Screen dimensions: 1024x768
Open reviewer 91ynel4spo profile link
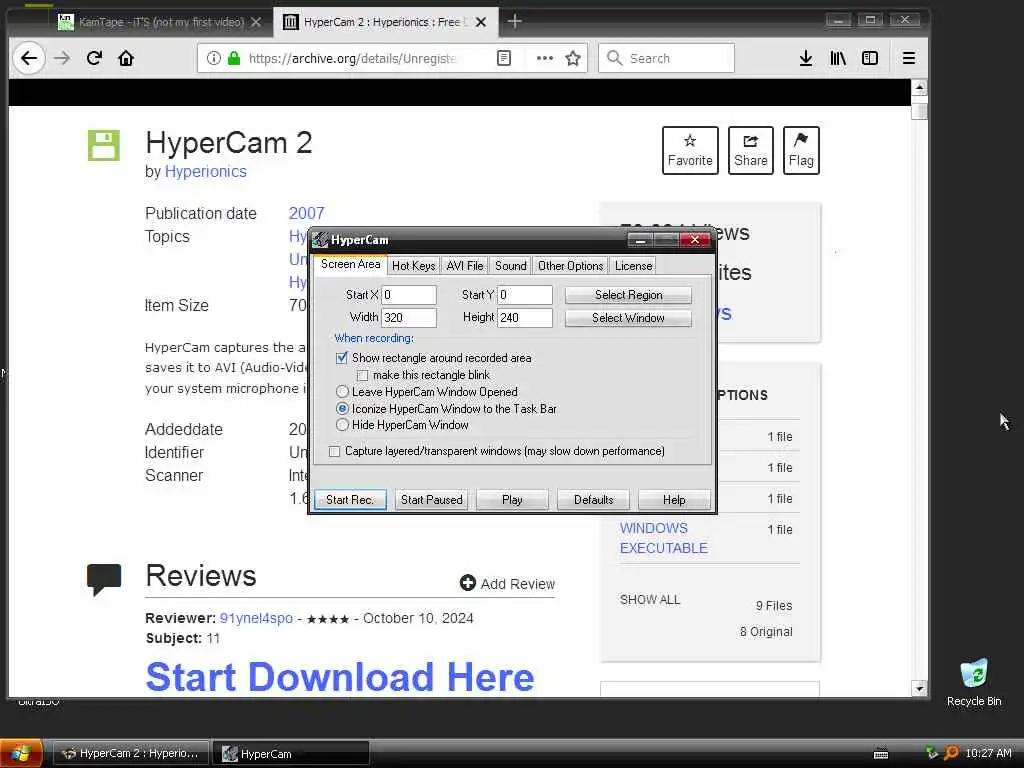pos(256,618)
